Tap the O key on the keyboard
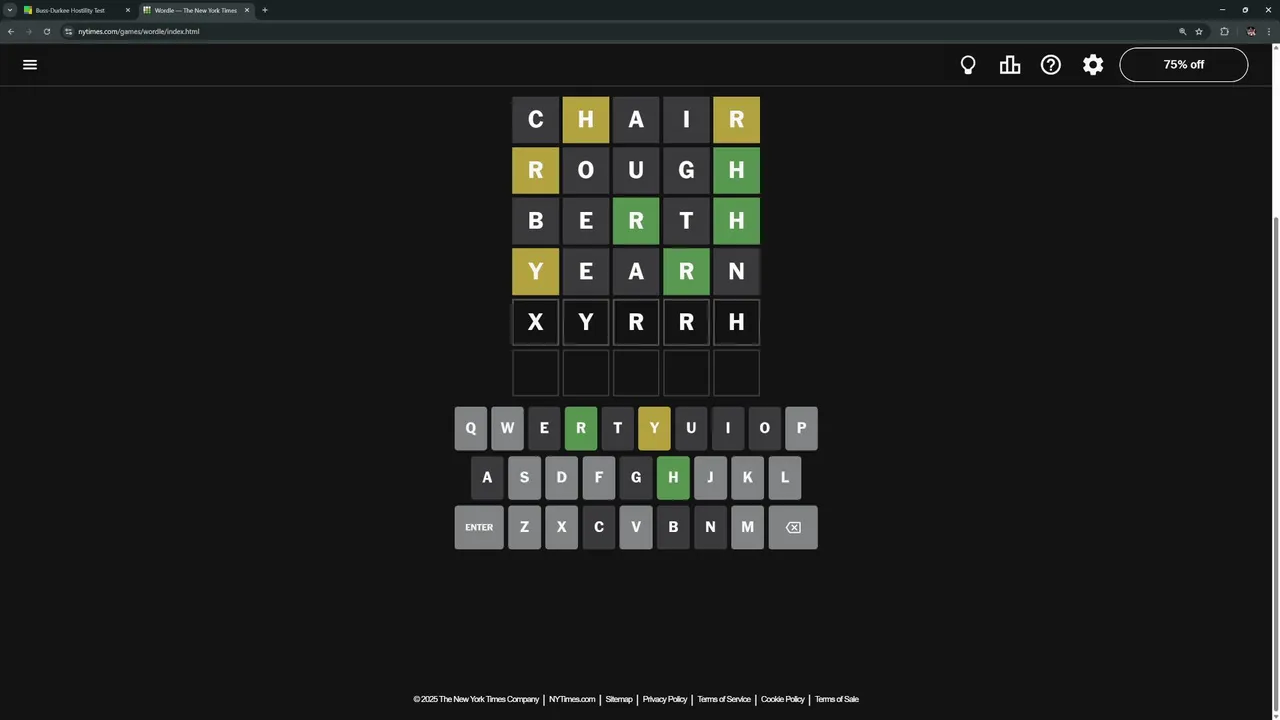Viewport: 1280px width, 720px height. pos(764,428)
